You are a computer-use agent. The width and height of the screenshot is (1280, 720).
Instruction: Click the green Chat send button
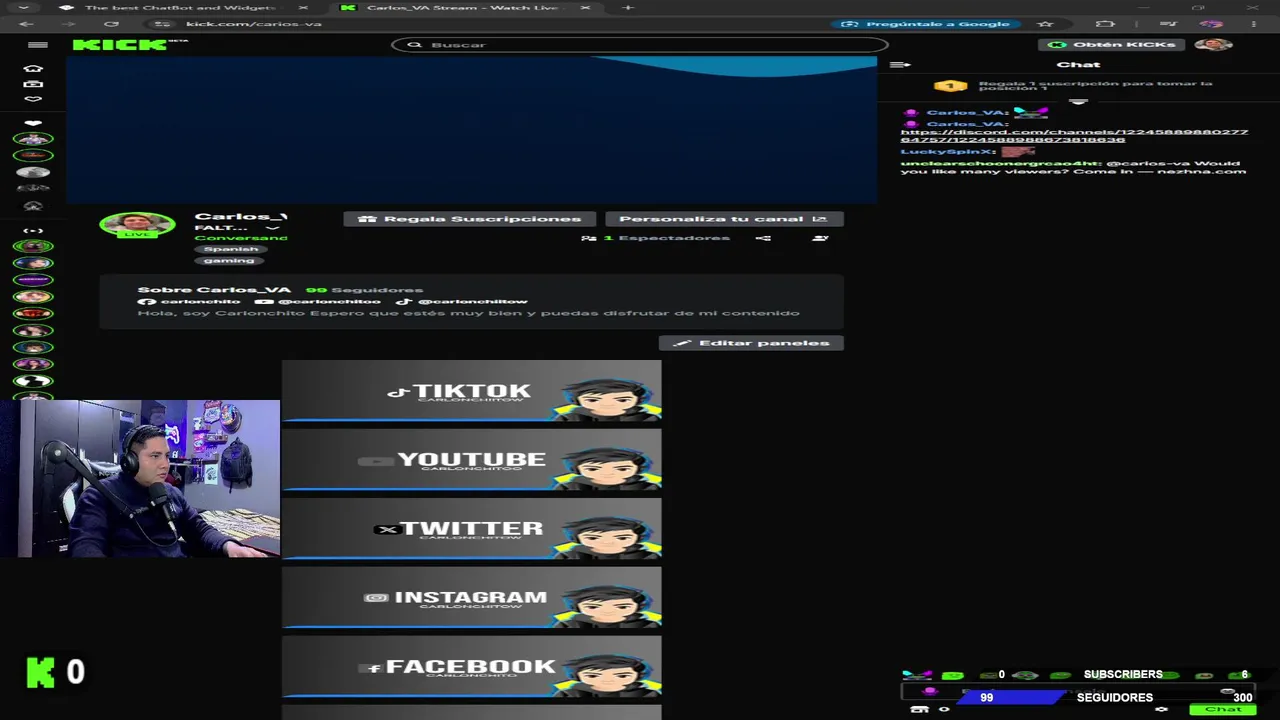coord(1222,709)
